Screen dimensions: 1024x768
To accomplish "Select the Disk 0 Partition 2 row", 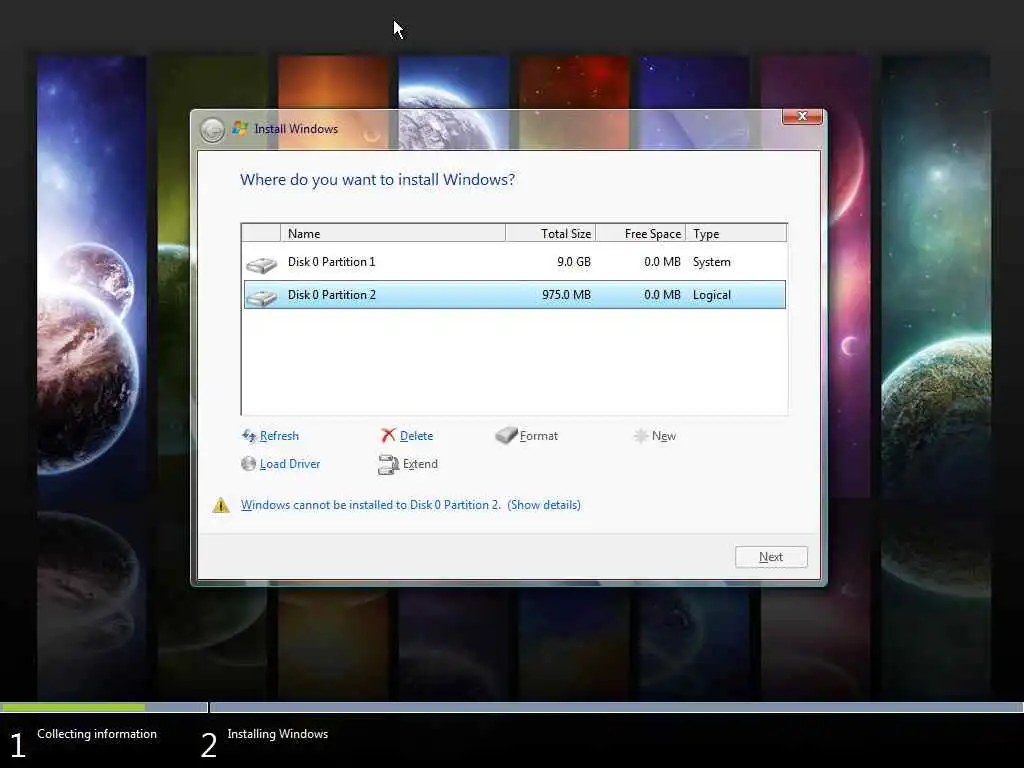I will pos(515,295).
